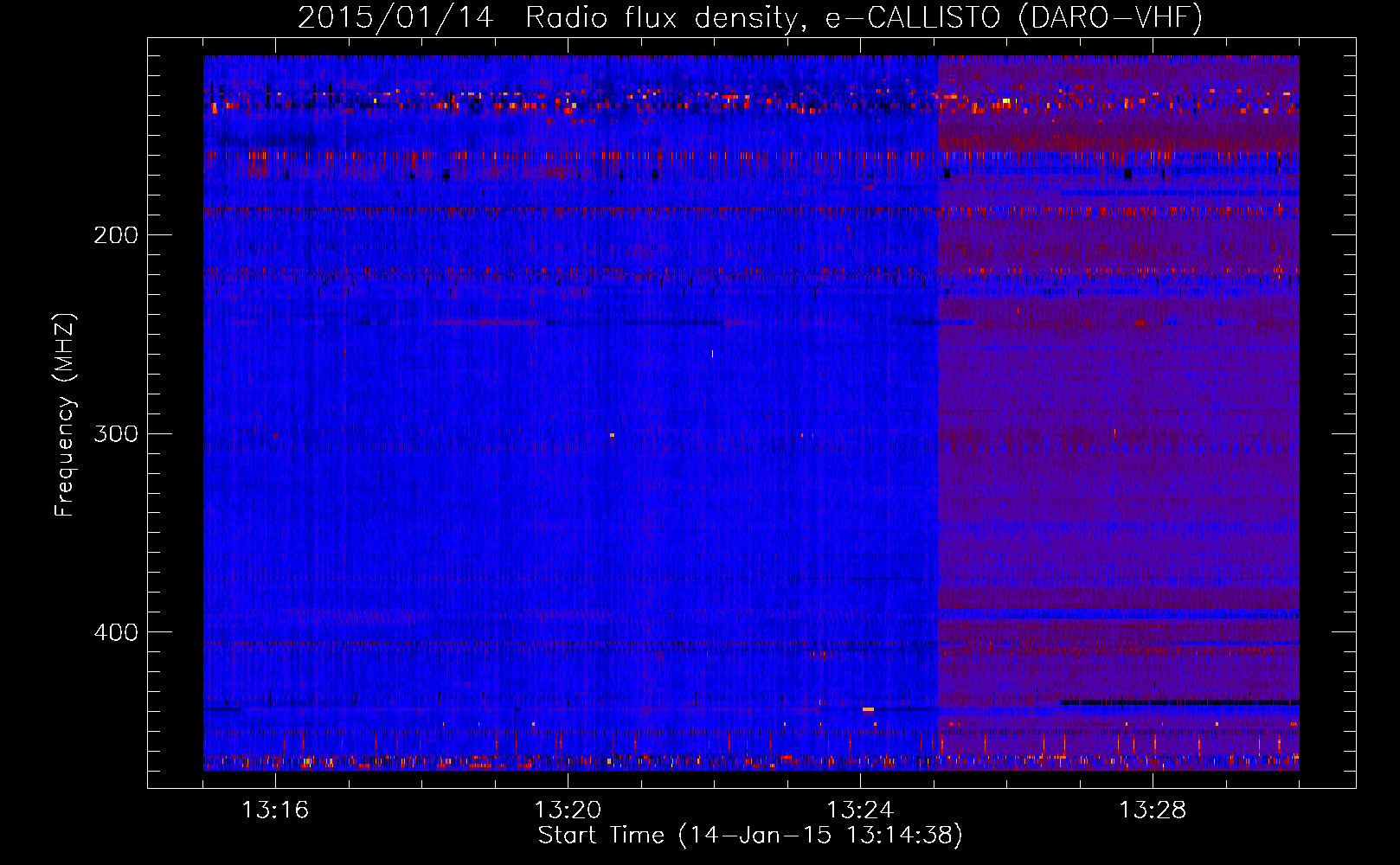Select the "400" frequency tick label
Viewport: 1400px width, 865px height.
(x=116, y=632)
